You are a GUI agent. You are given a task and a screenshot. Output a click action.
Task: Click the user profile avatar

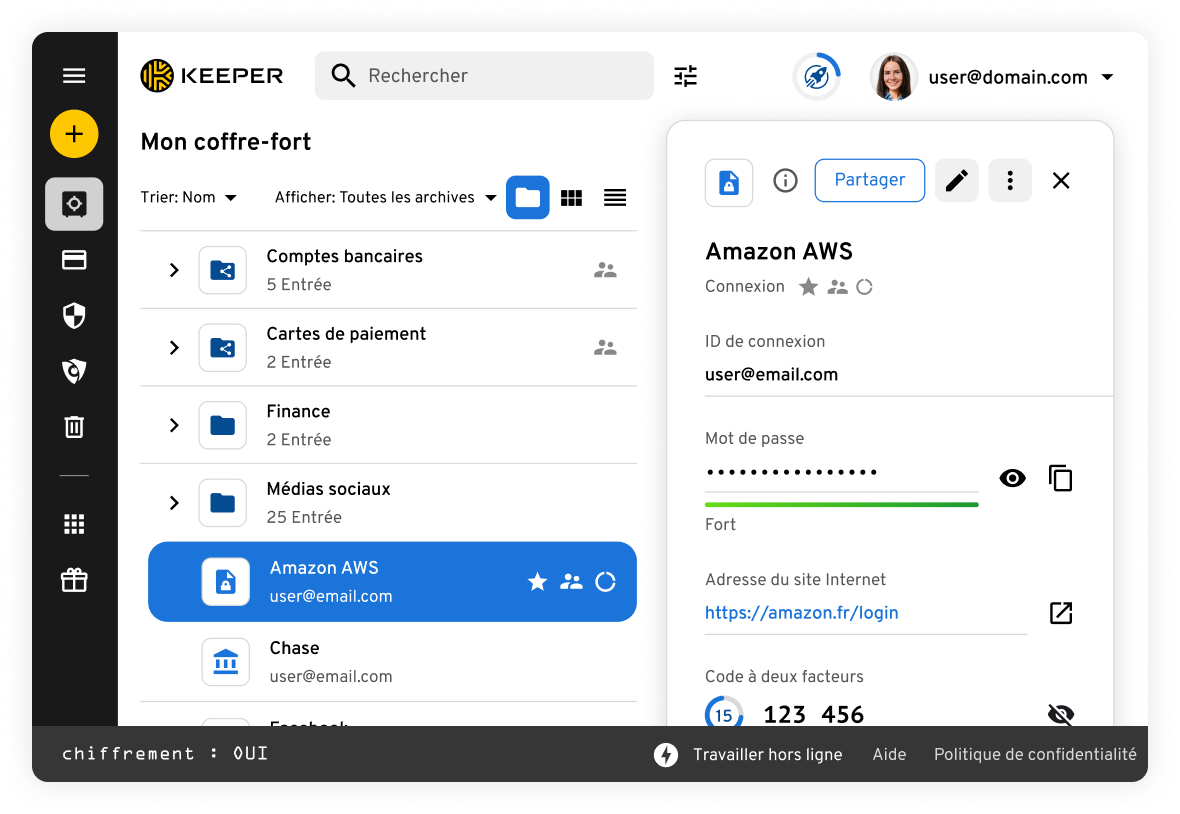coord(893,77)
